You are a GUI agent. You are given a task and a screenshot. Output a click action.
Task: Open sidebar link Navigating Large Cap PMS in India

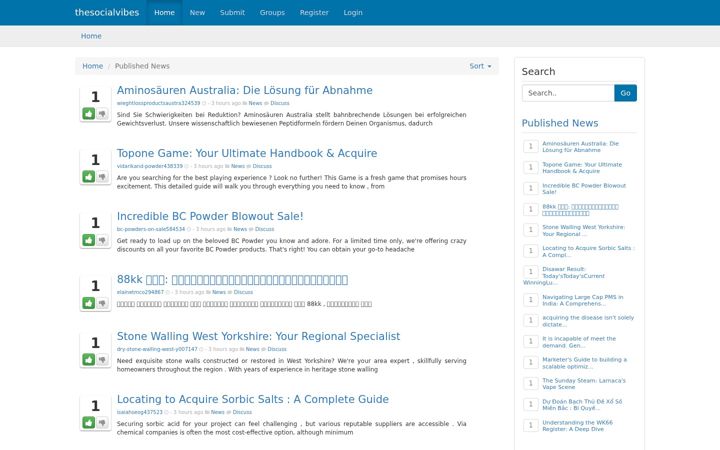583,300
